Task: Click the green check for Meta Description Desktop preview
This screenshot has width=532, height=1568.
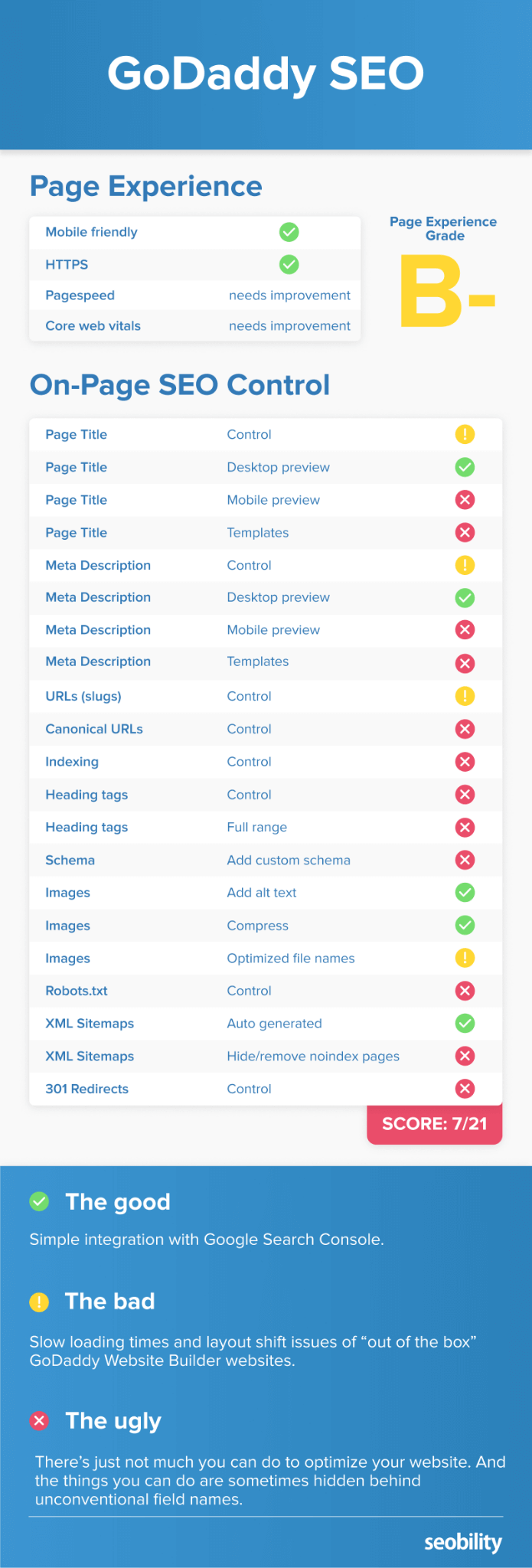Action: tap(465, 597)
